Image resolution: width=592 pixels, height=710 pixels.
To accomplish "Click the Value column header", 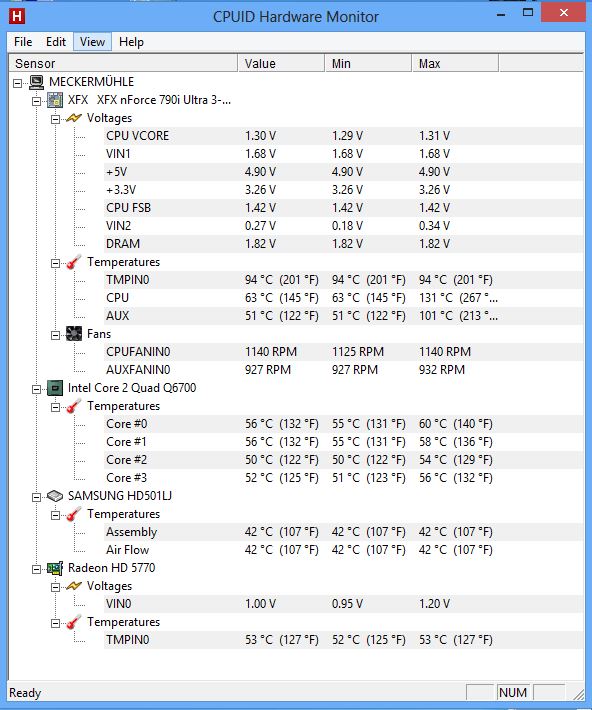I will 281,63.
